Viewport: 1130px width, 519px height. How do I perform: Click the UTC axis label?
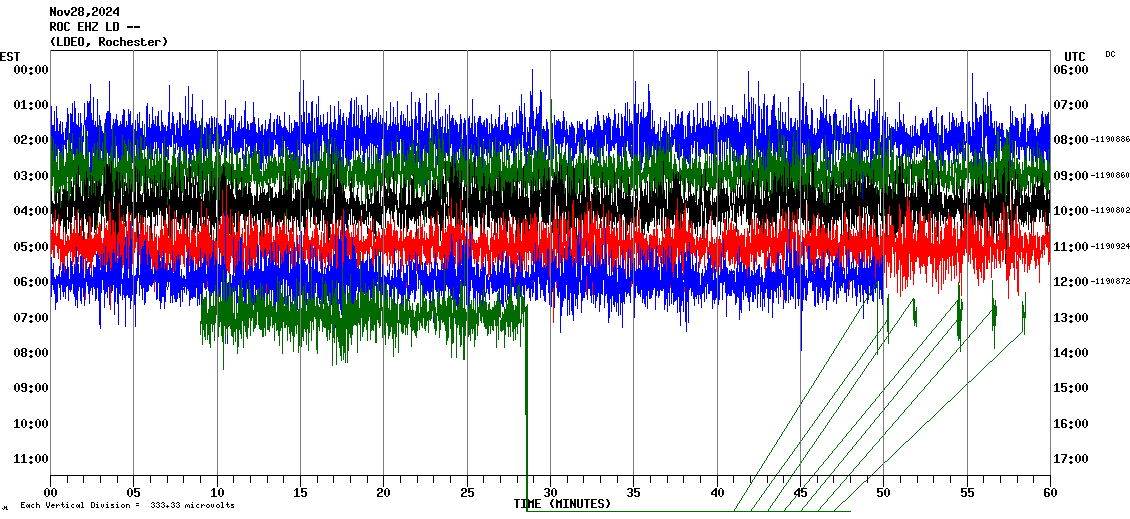coord(1074,57)
